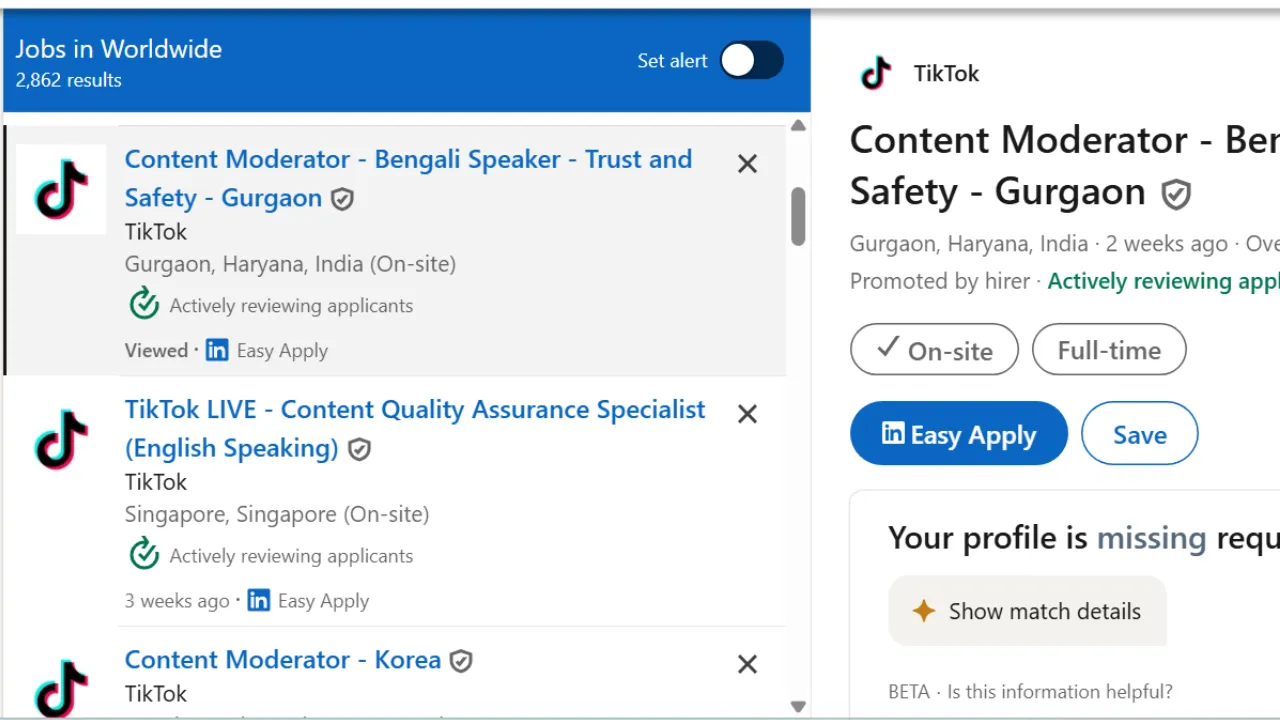Click LinkedIn Easy Apply icon on Gurgaon job
This screenshot has width=1280, height=720.
217,350
